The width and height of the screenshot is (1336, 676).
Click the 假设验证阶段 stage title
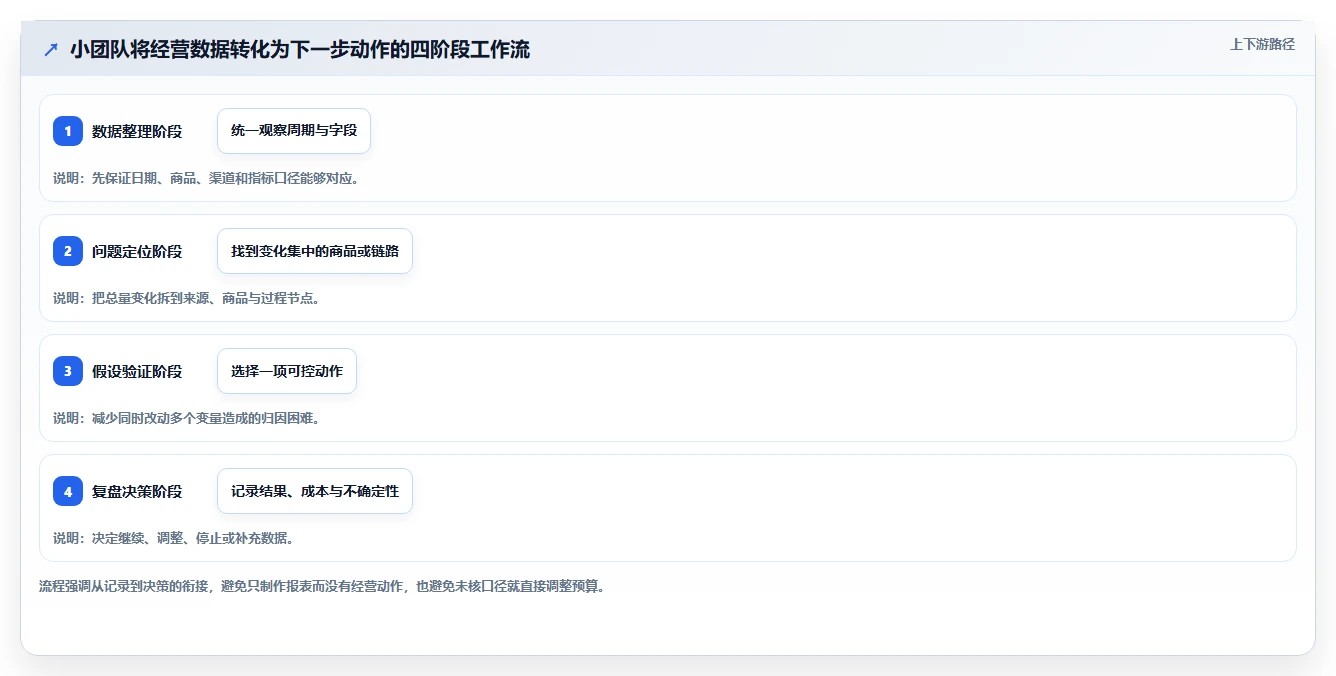[x=137, y=371]
